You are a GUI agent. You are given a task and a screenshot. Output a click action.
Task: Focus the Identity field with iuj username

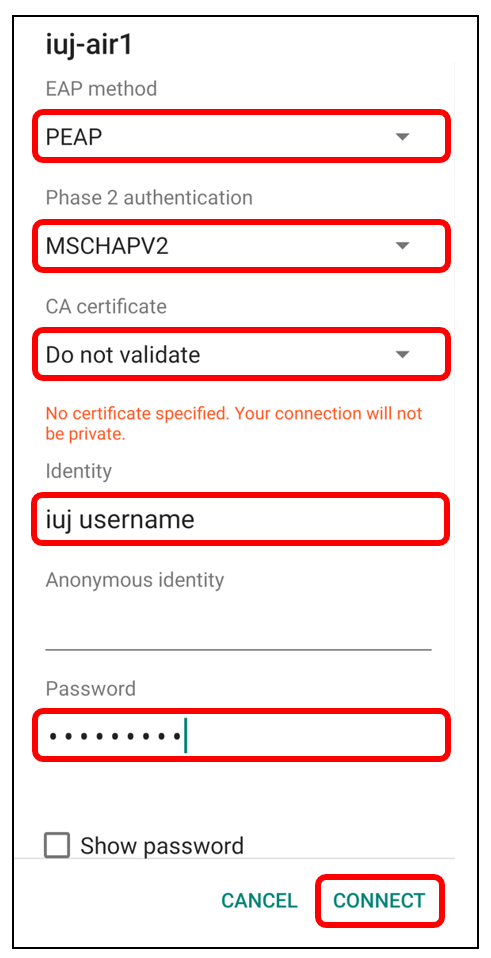click(241, 519)
